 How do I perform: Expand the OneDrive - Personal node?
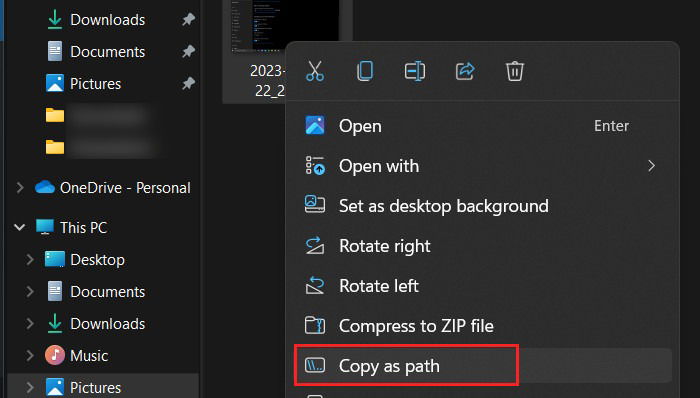[20, 187]
